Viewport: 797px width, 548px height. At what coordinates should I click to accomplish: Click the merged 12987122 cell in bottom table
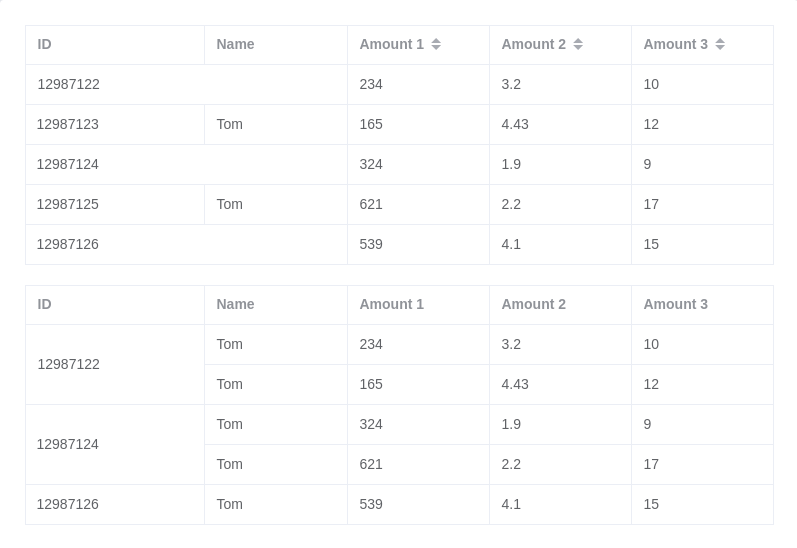click(69, 364)
